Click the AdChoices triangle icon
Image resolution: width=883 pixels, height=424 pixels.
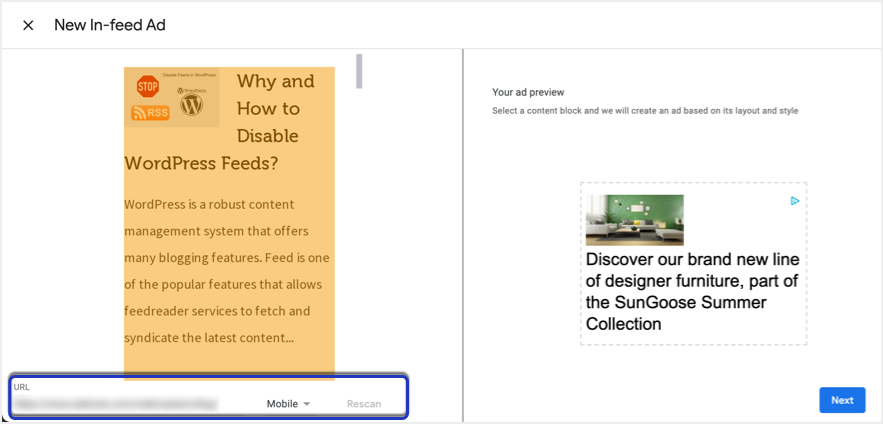coord(795,201)
